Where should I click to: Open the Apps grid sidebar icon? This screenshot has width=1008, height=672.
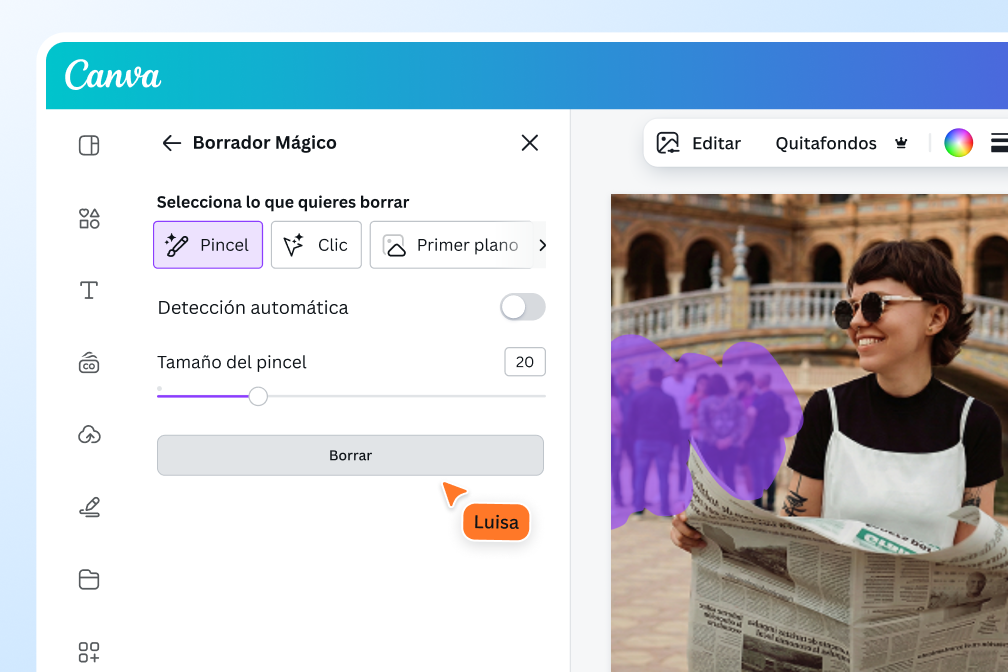[x=89, y=651]
